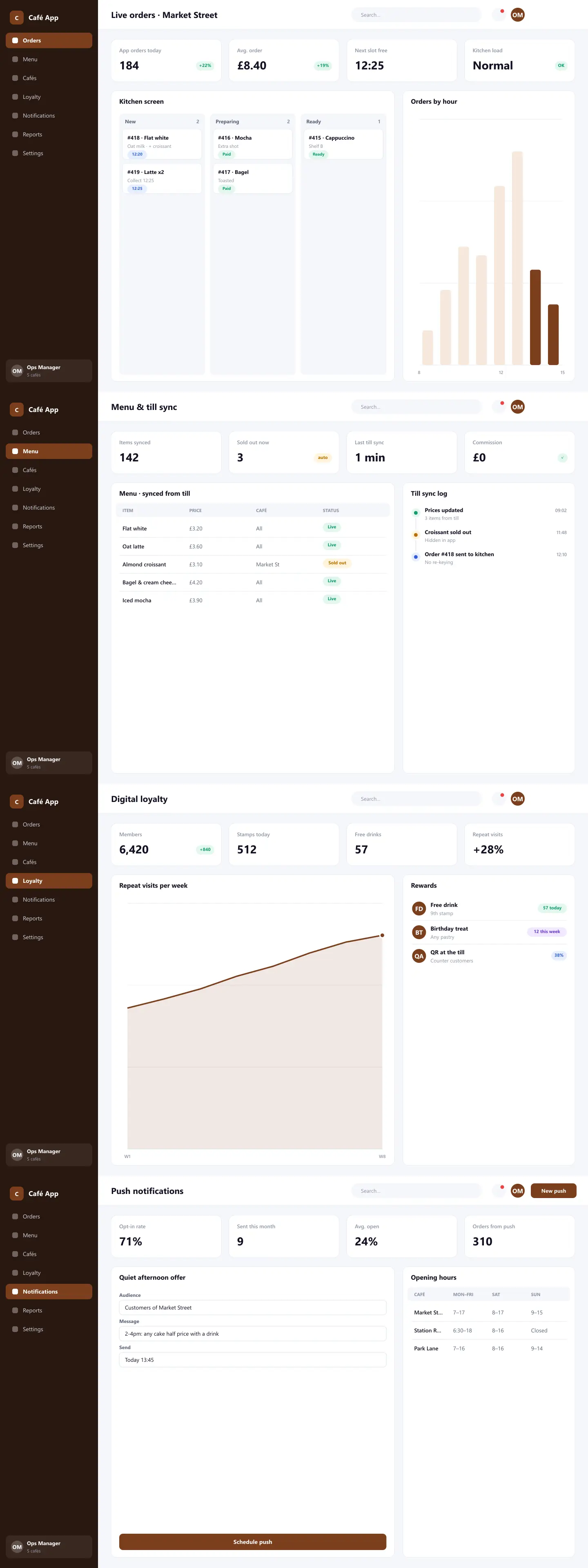Click the search field on the Push notifications header

point(416,1191)
